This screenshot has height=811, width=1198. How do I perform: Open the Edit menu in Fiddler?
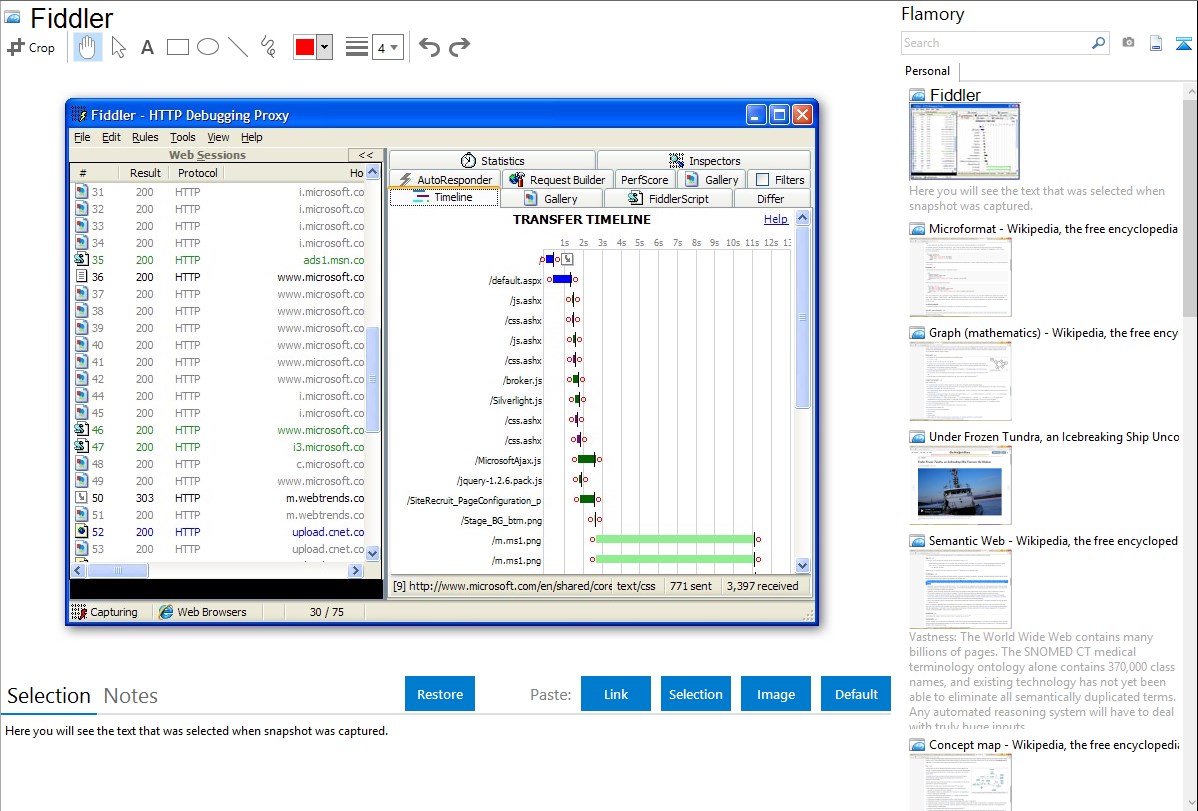click(x=112, y=138)
